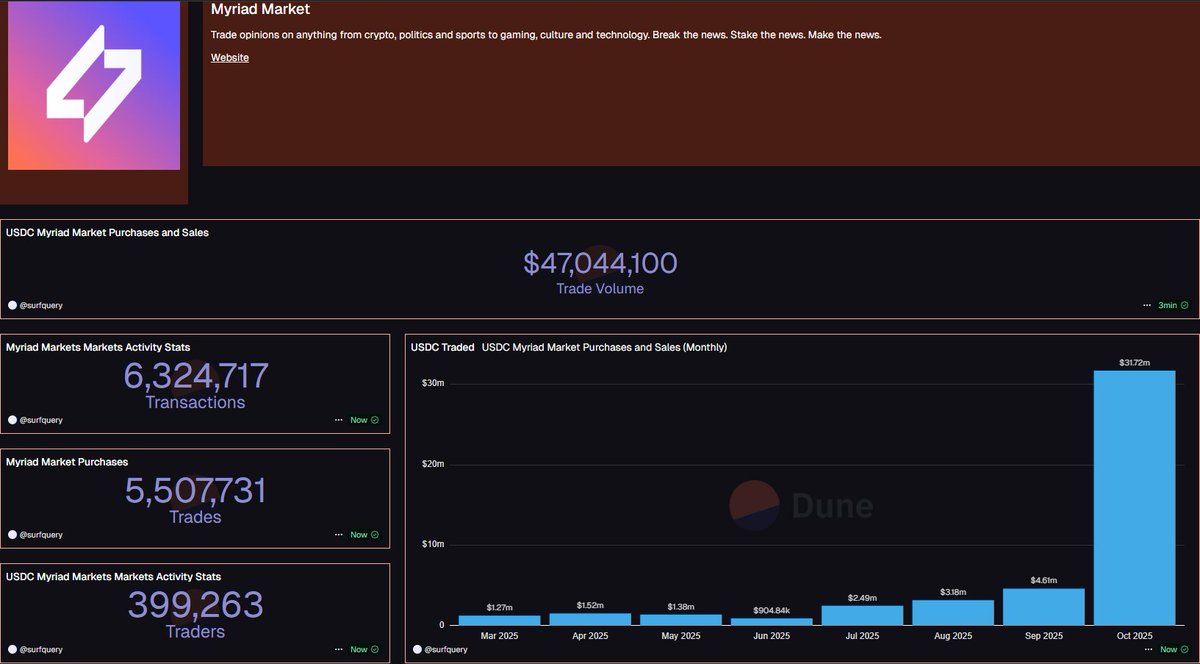Click the Now refresh status in monthly chart panel
Screen dimensions: 1200x664
click(x=1174, y=649)
